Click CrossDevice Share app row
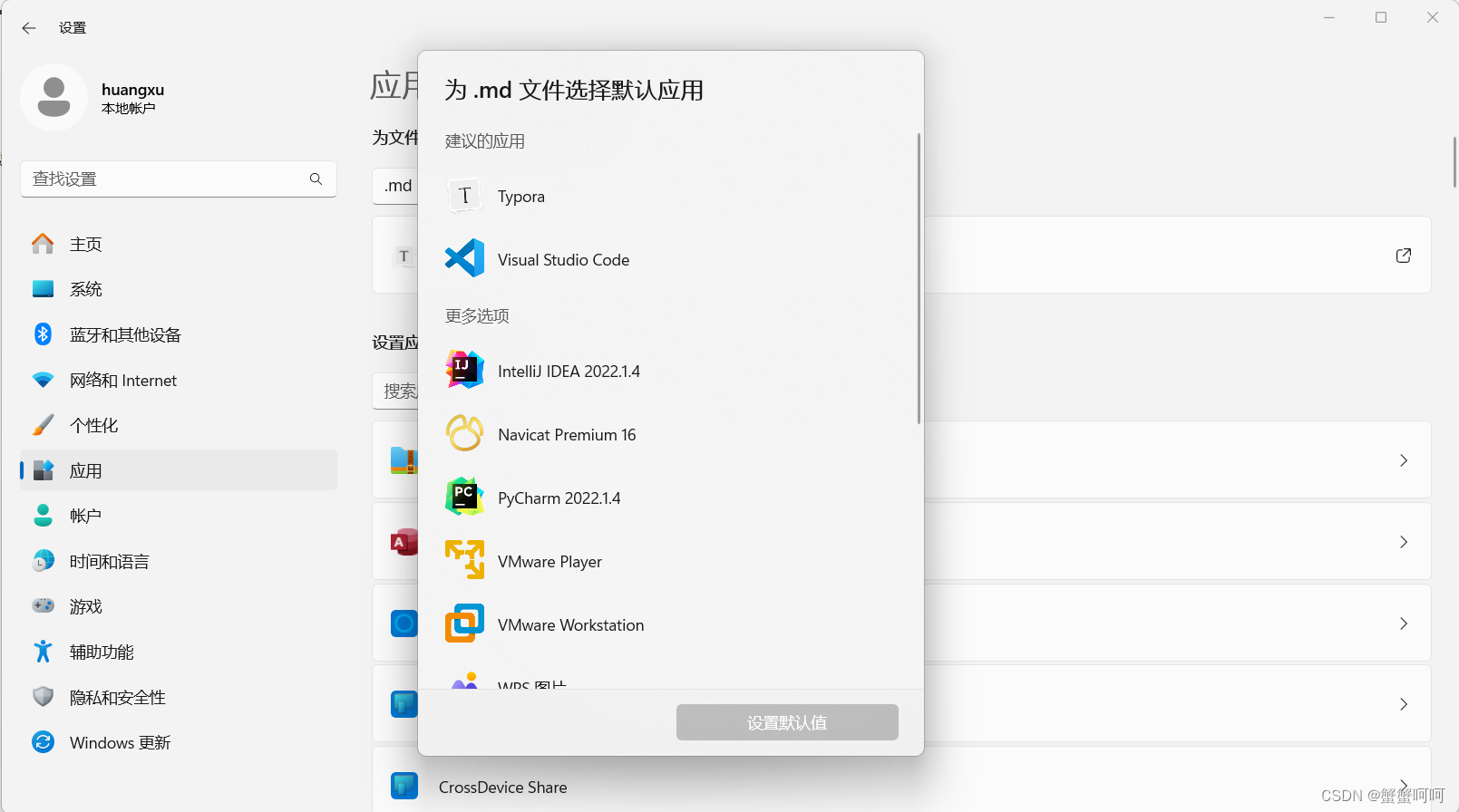The image size is (1459, 812). click(901, 779)
